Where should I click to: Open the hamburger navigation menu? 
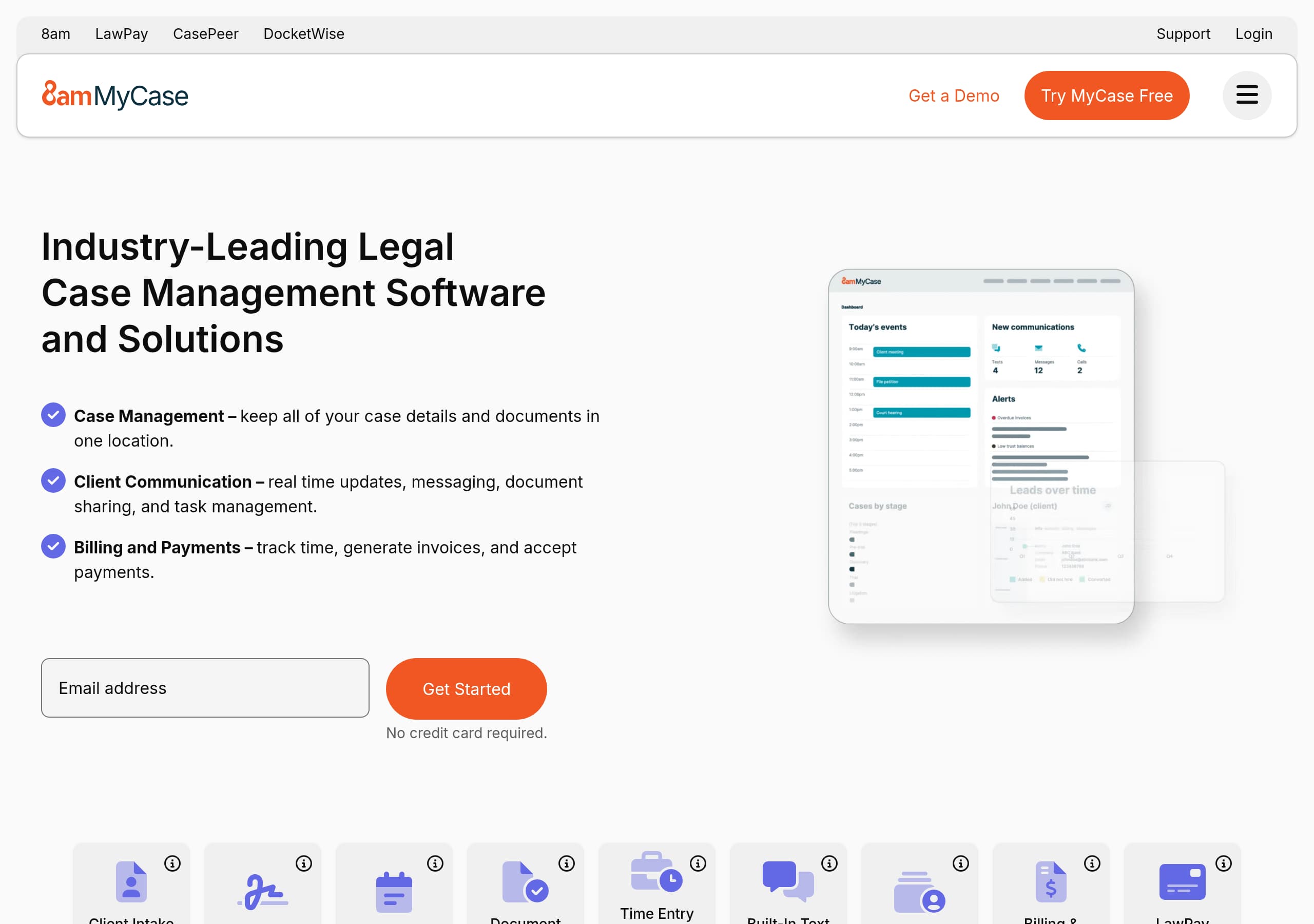pyautogui.click(x=1246, y=95)
